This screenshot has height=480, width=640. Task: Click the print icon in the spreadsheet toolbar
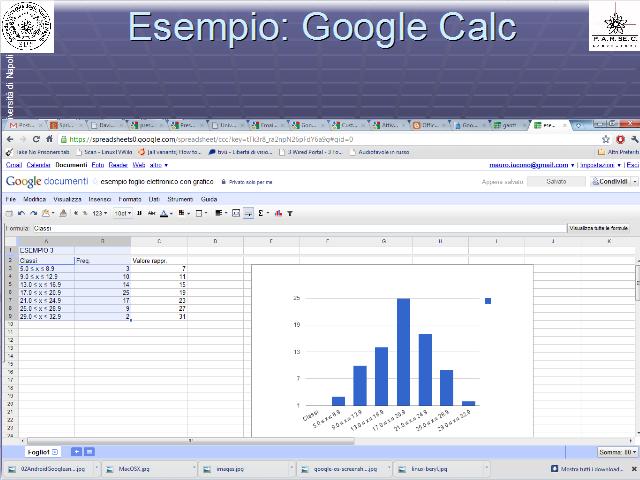(9, 213)
